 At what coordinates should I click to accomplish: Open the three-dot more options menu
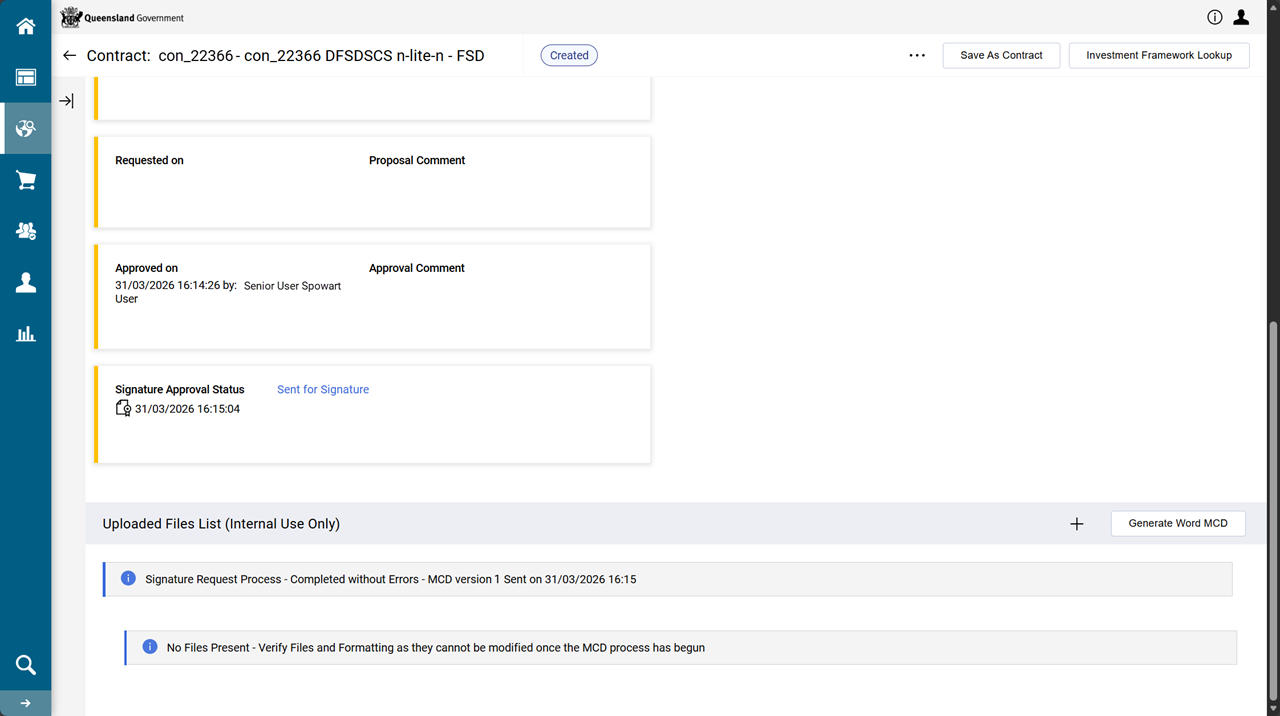click(917, 56)
